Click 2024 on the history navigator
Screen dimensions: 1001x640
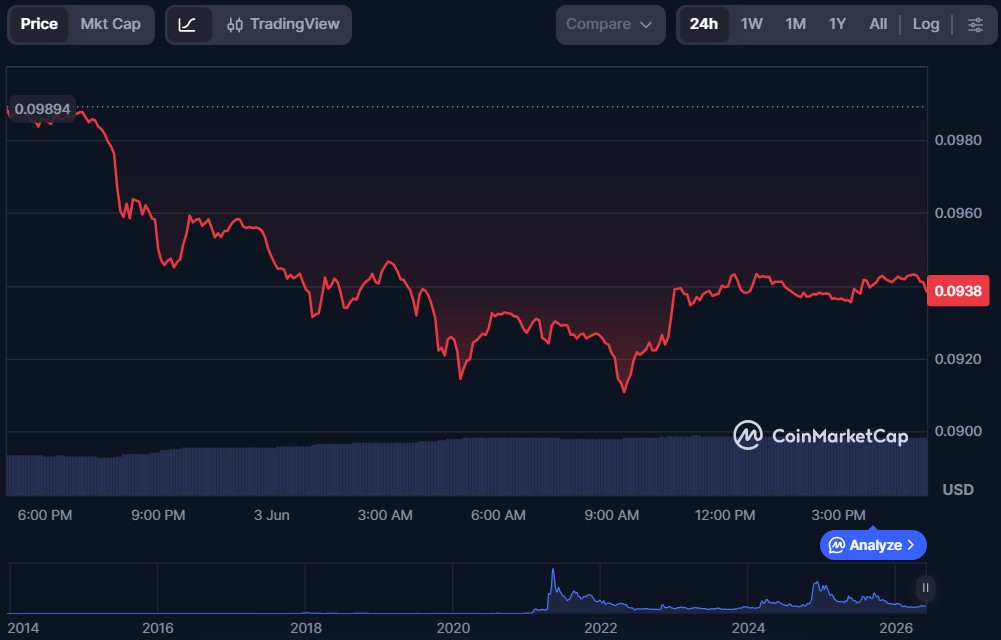(x=748, y=629)
